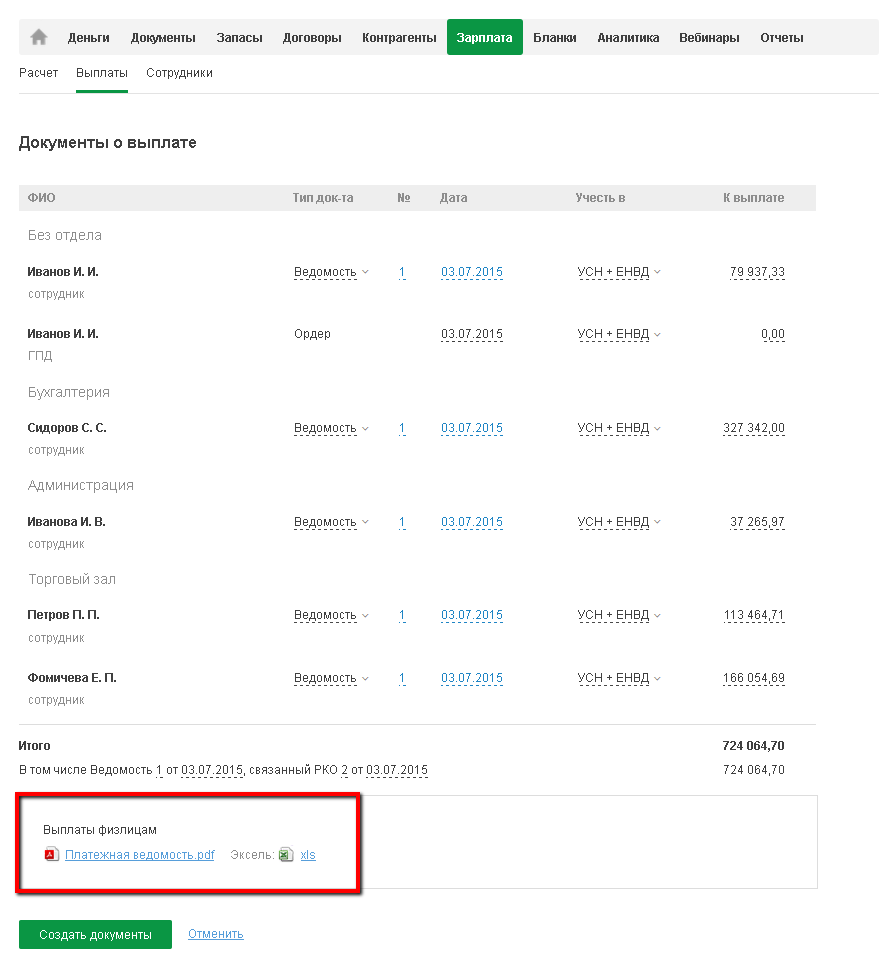Image resolution: width=887 pixels, height=961 pixels.
Task: Open УСН + ЕНВД dropdown for Петров П. П.
Action: point(619,615)
